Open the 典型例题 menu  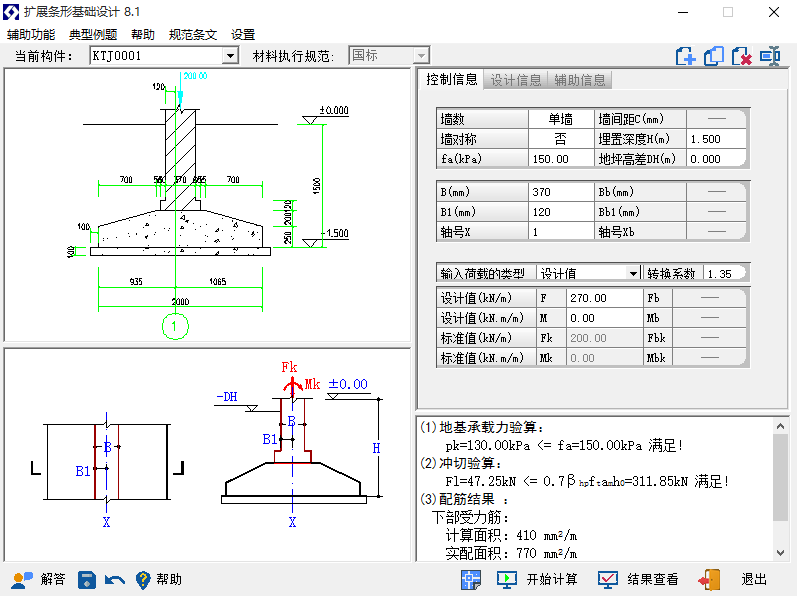(93, 35)
